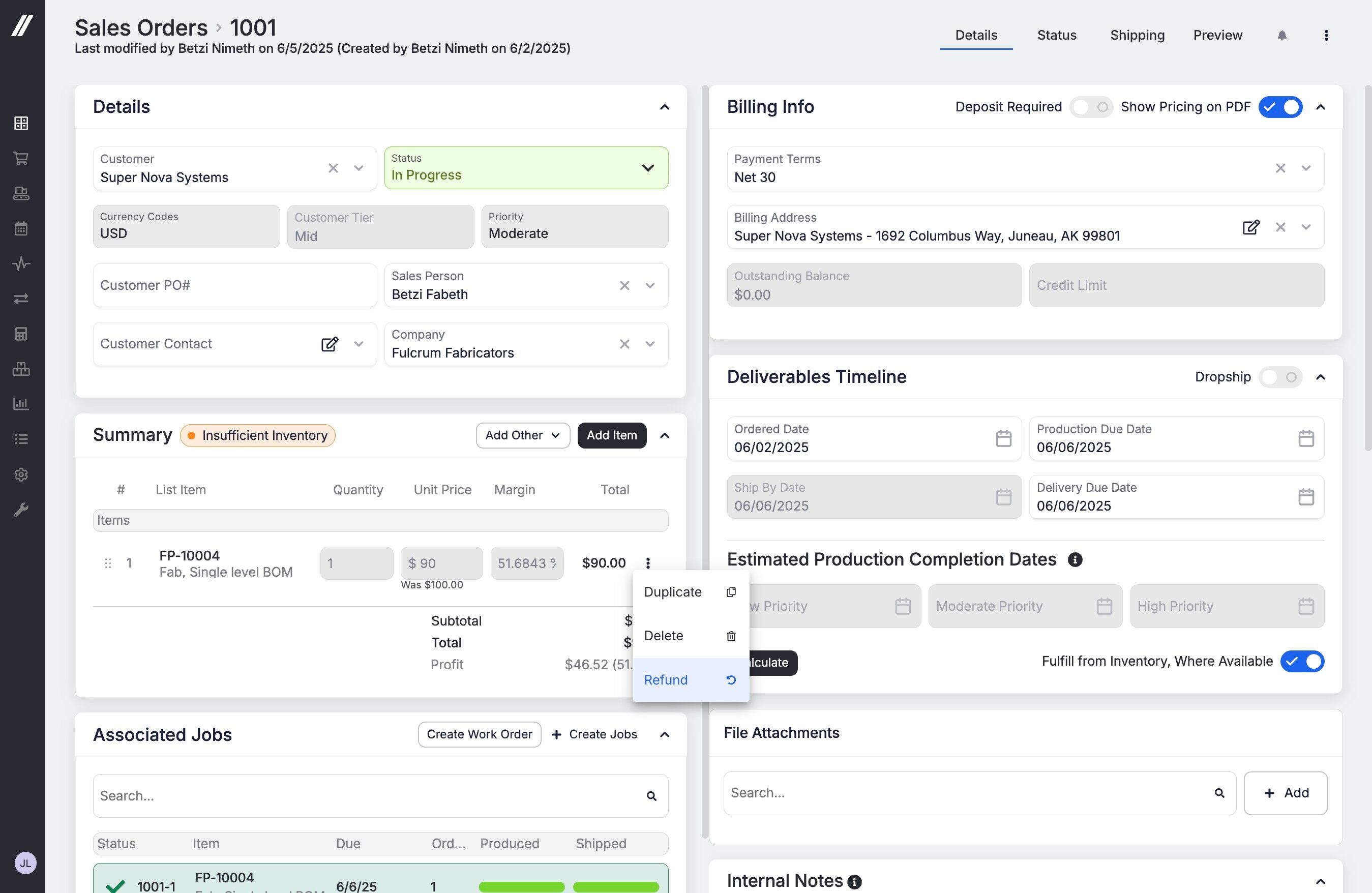Click the wrench tools sidebar icon

[21, 510]
